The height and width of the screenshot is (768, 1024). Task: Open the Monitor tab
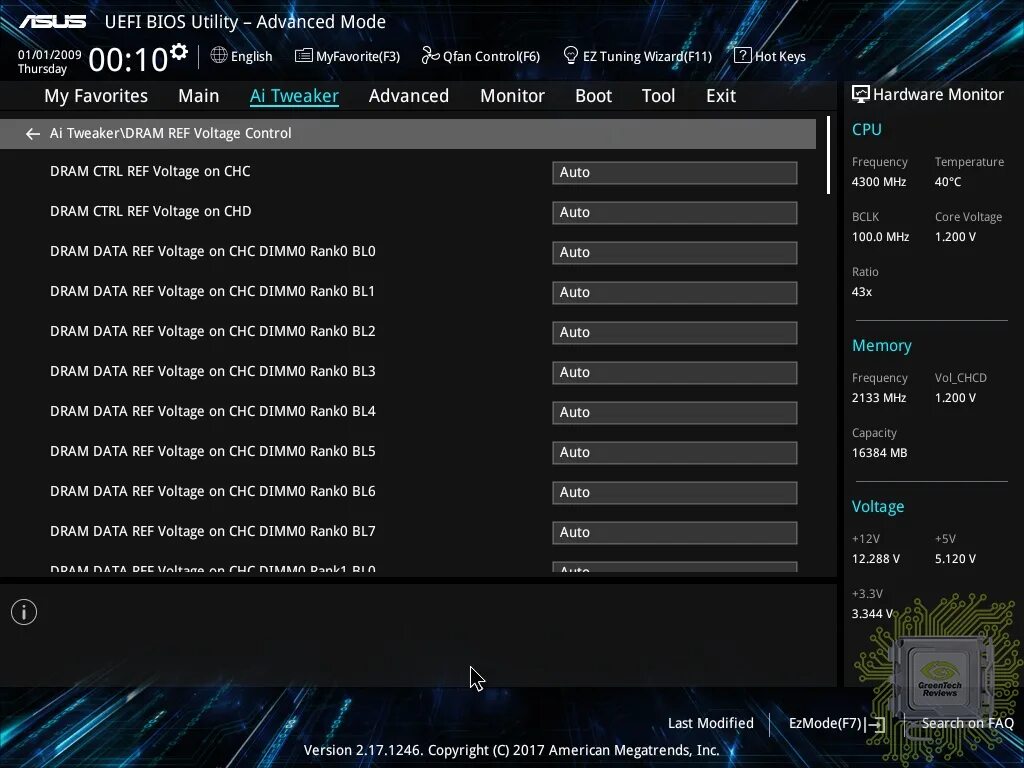pyautogui.click(x=512, y=96)
